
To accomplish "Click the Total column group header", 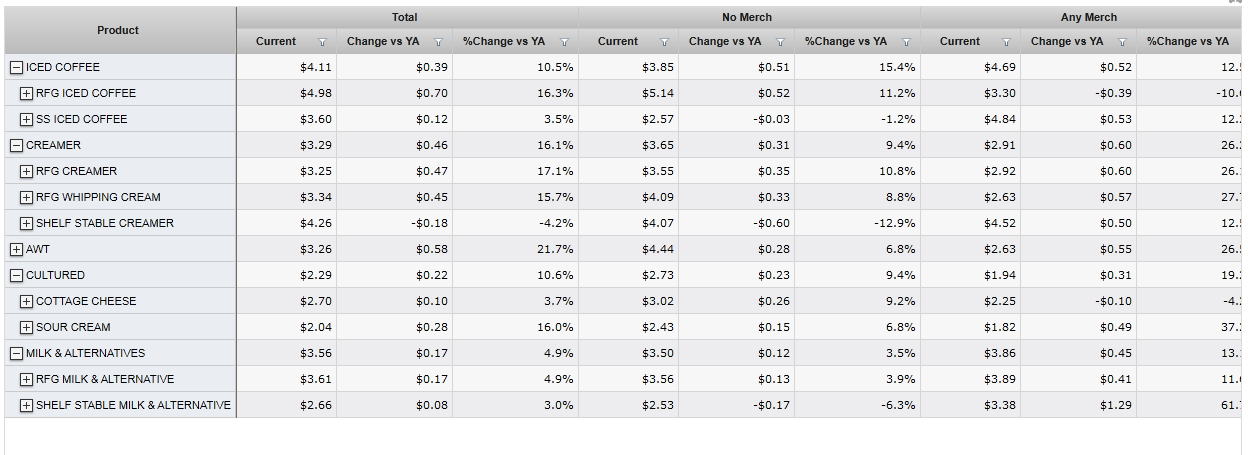I will (x=405, y=17).
